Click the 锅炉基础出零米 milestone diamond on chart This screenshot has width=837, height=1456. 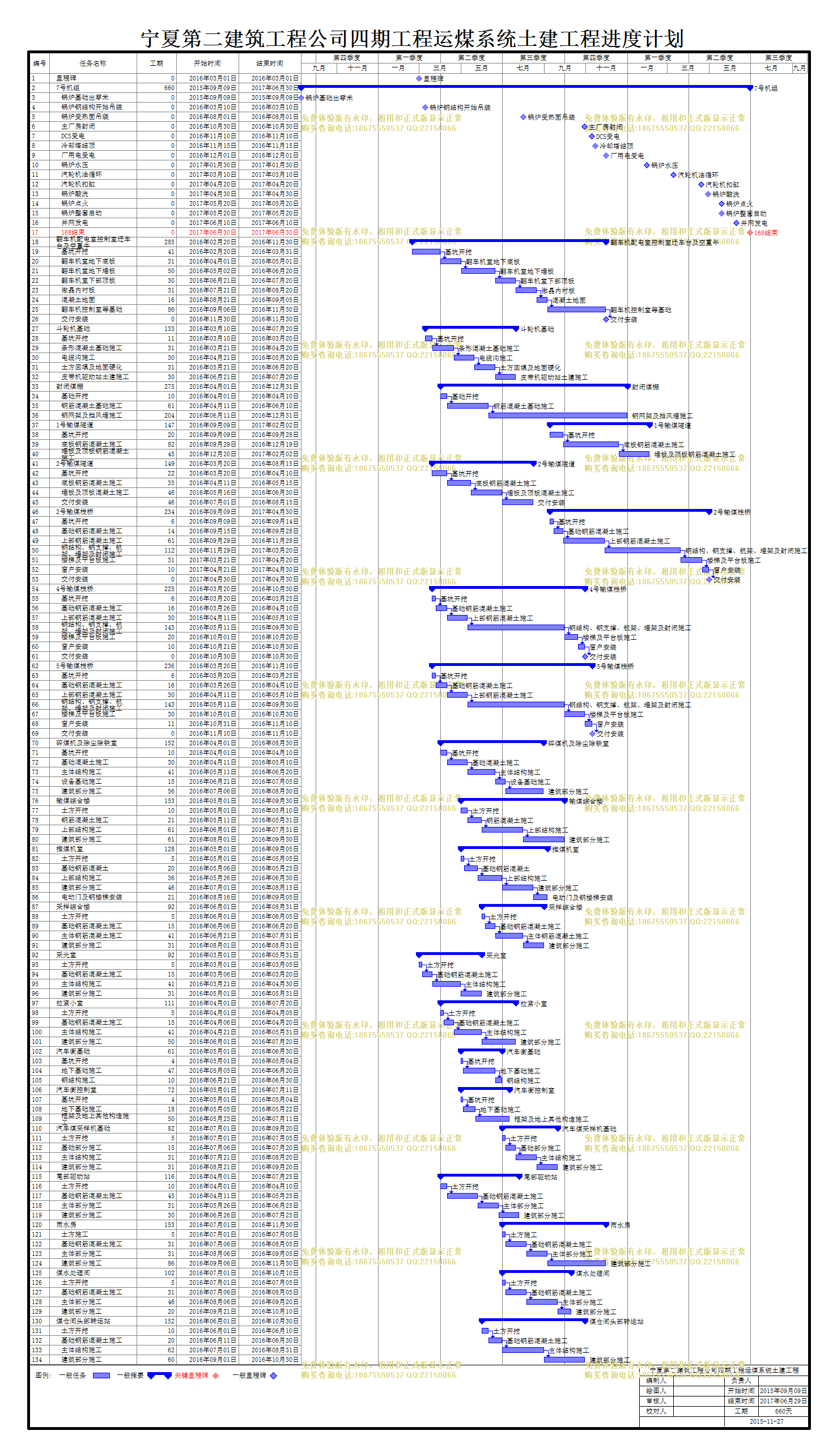(301, 97)
